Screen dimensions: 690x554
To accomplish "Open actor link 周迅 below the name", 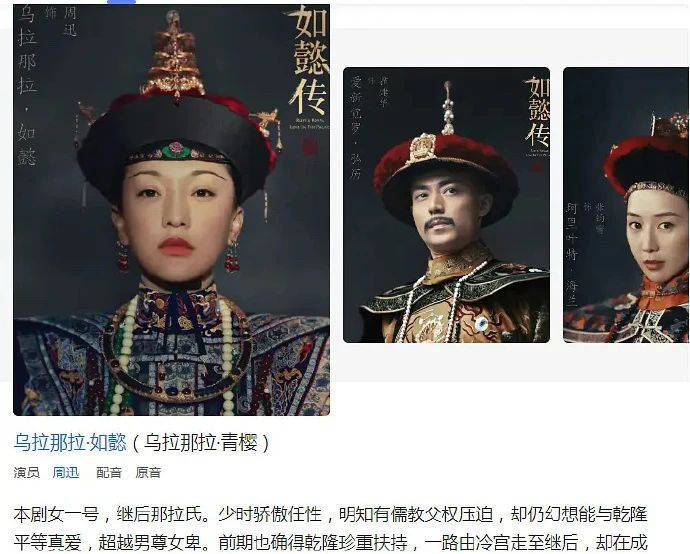I will (x=66, y=473).
